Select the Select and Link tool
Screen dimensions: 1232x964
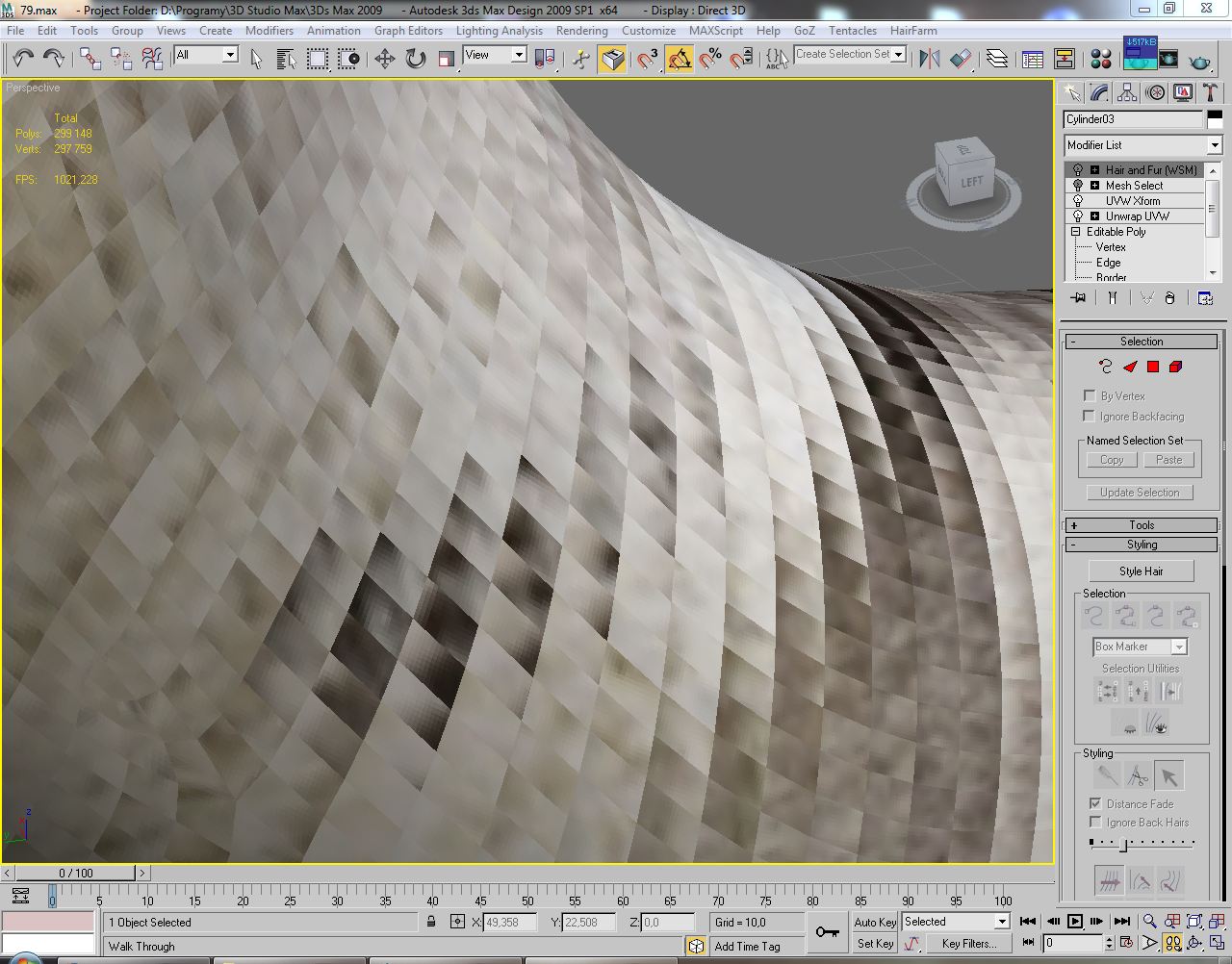point(90,59)
